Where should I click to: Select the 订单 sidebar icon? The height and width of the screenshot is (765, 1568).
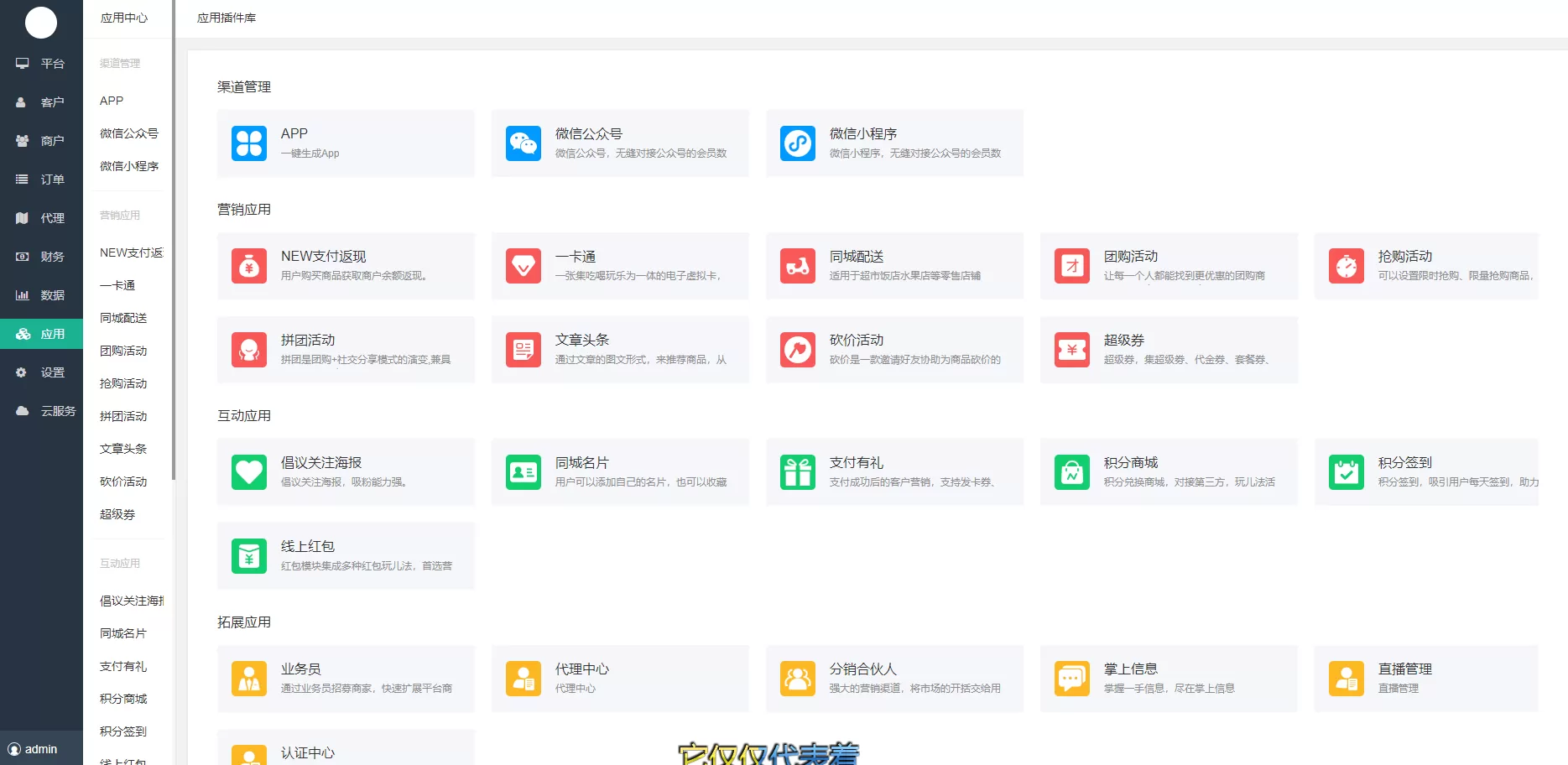pos(21,179)
